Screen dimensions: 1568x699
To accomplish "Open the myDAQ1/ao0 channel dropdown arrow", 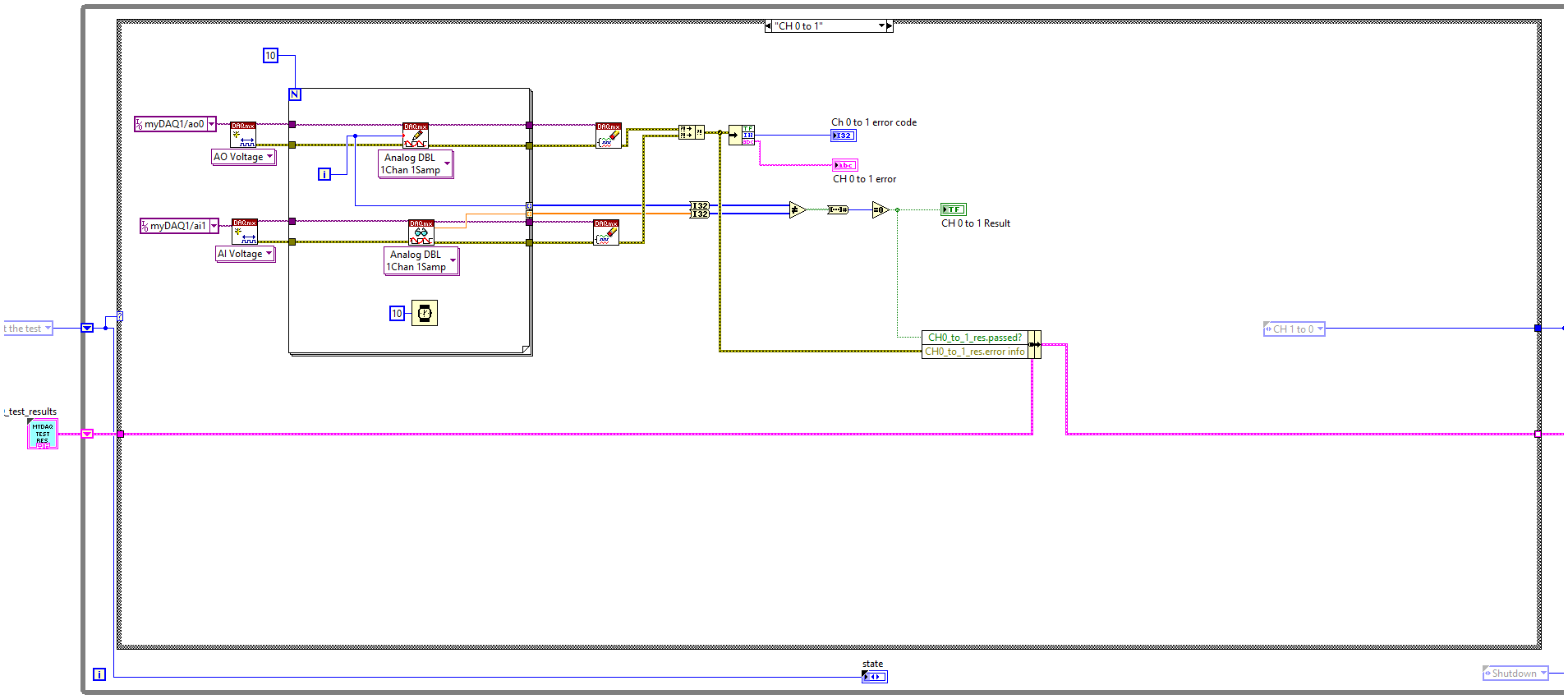I will pyautogui.click(x=211, y=124).
